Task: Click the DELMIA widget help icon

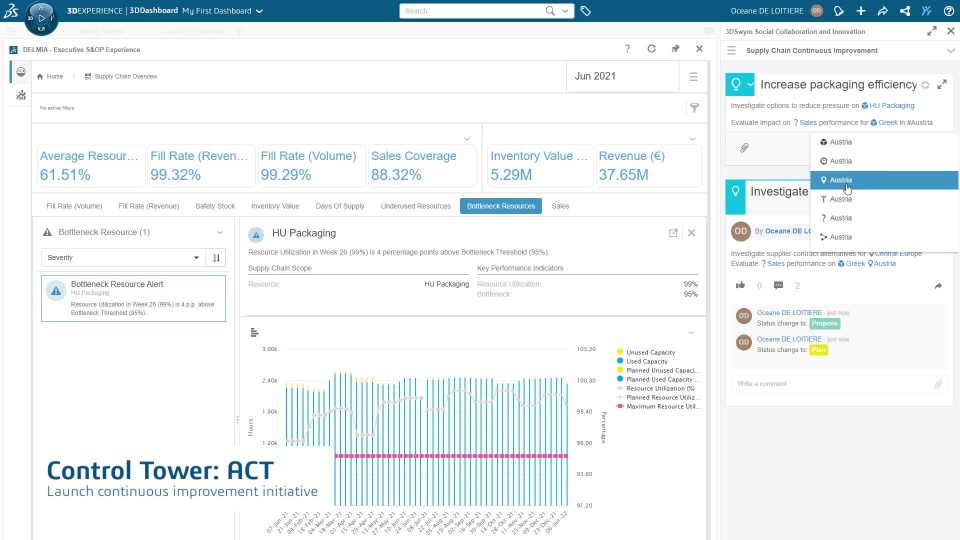Action: tap(627, 49)
